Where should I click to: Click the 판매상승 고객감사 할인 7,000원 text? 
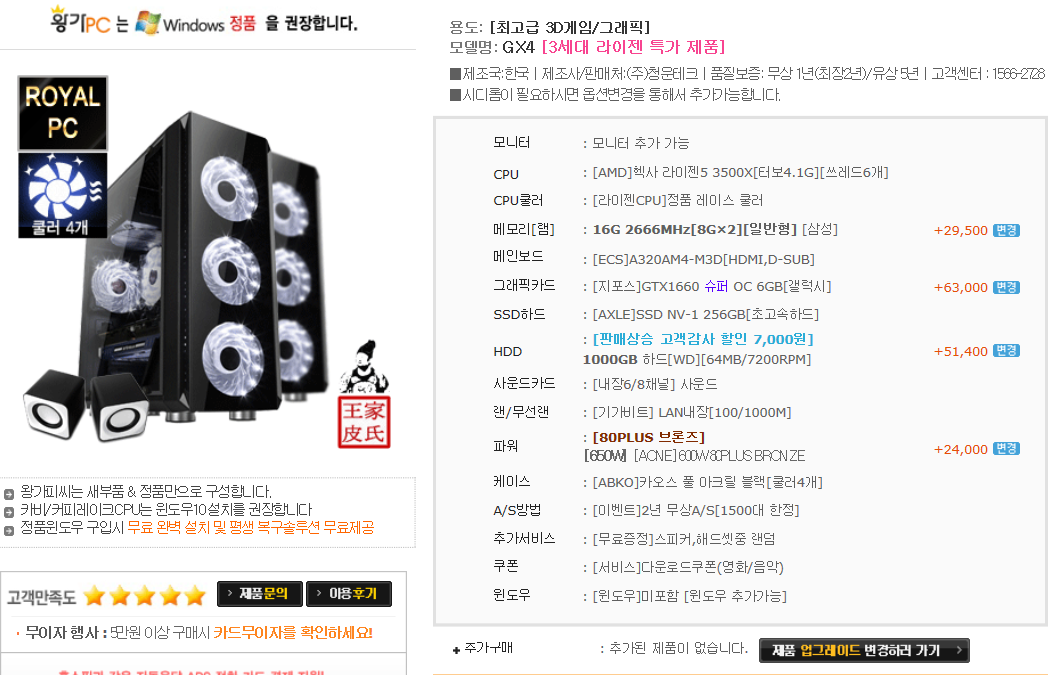pyautogui.click(x=703, y=339)
